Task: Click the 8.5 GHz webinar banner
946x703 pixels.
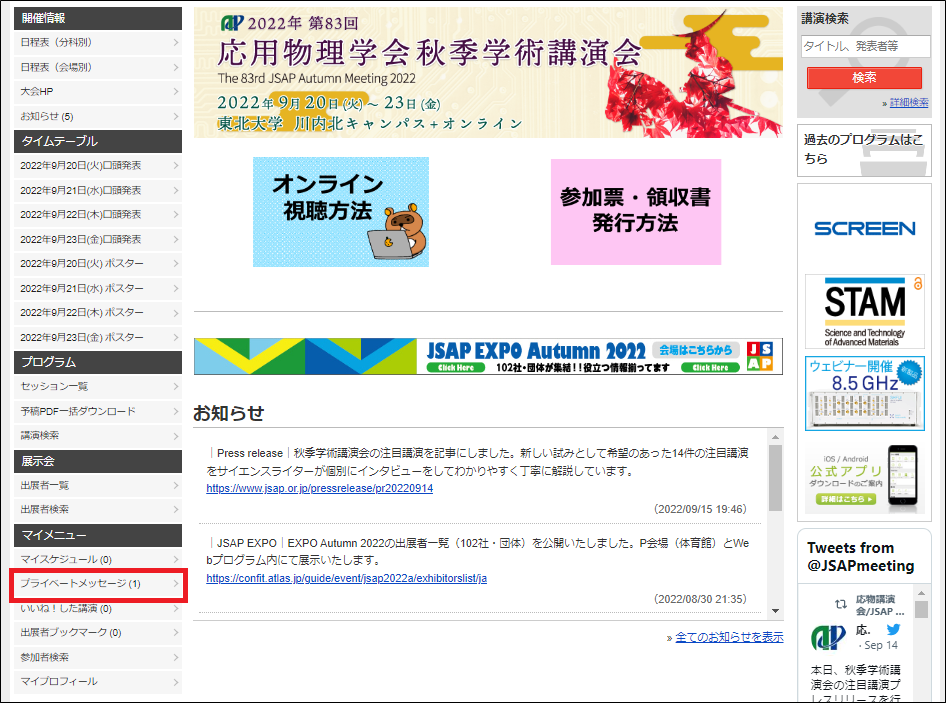Action: coord(864,393)
